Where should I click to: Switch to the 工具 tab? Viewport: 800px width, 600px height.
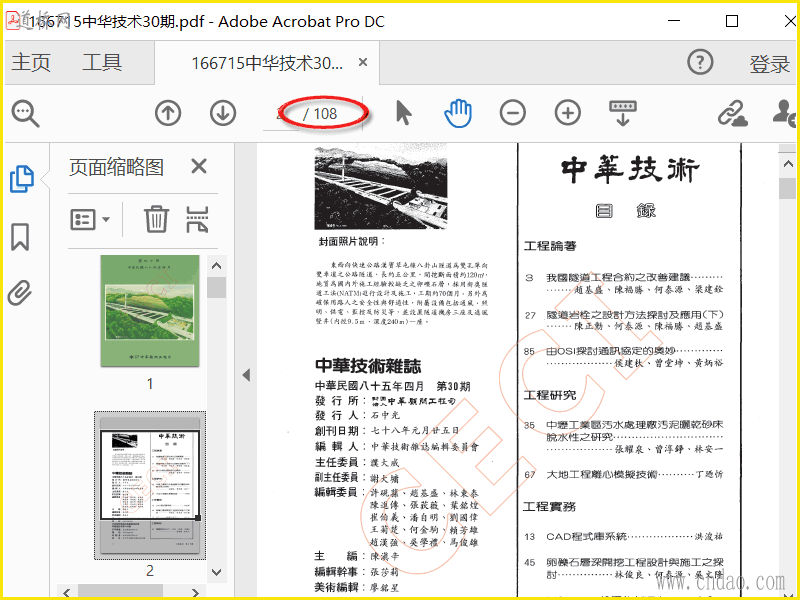click(102, 62)
